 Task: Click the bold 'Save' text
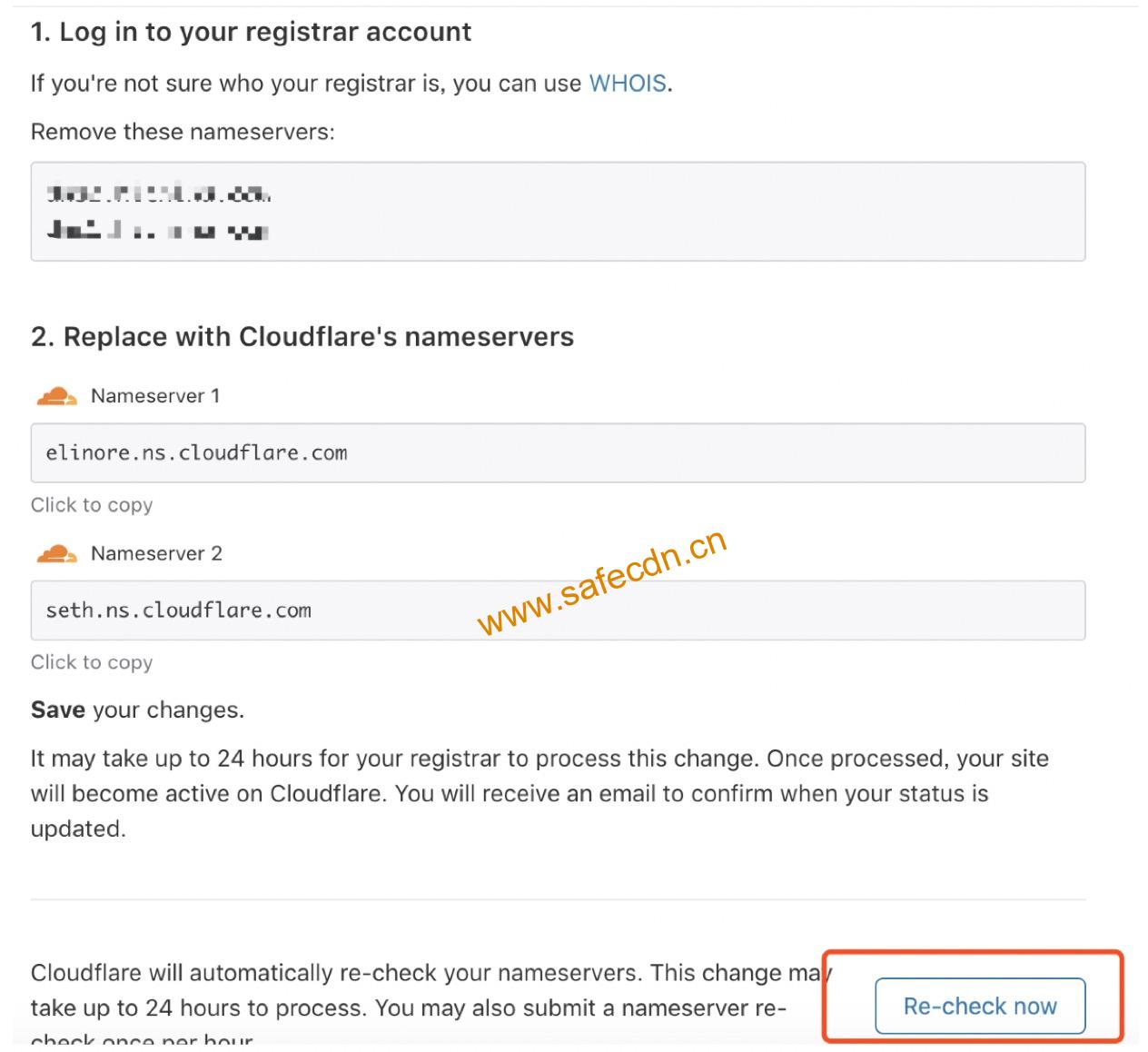[58, 710]
